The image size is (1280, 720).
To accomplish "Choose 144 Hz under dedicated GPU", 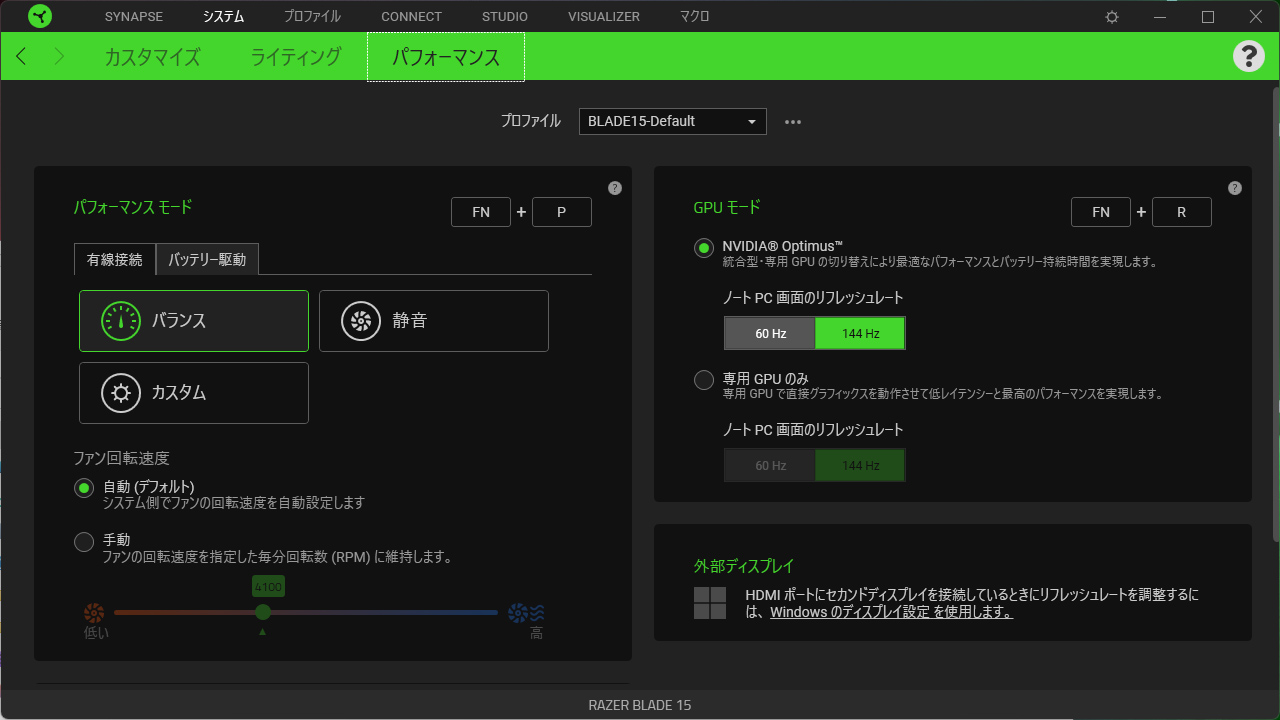I will click(x=860, y=466).
